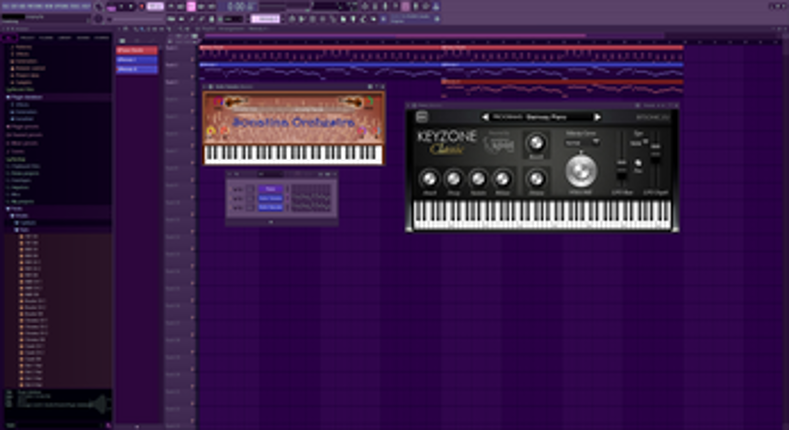Collapse the Drums folder under Packs
This screenshot has width=789, height=430.
(20, 215)
